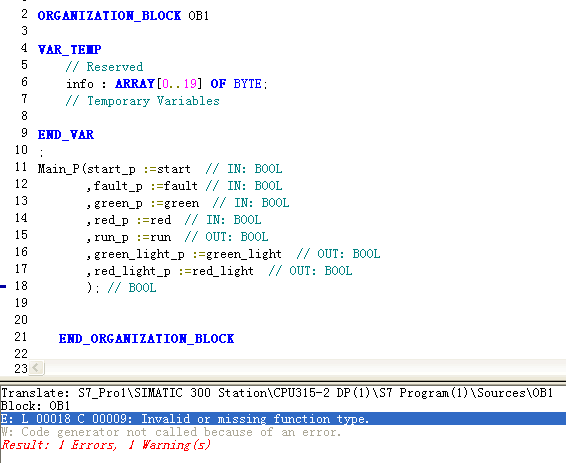This screenshot has height=463, width=566.
Task: Click the 'red_light_p' parameter on line 17
Action: 132,271
